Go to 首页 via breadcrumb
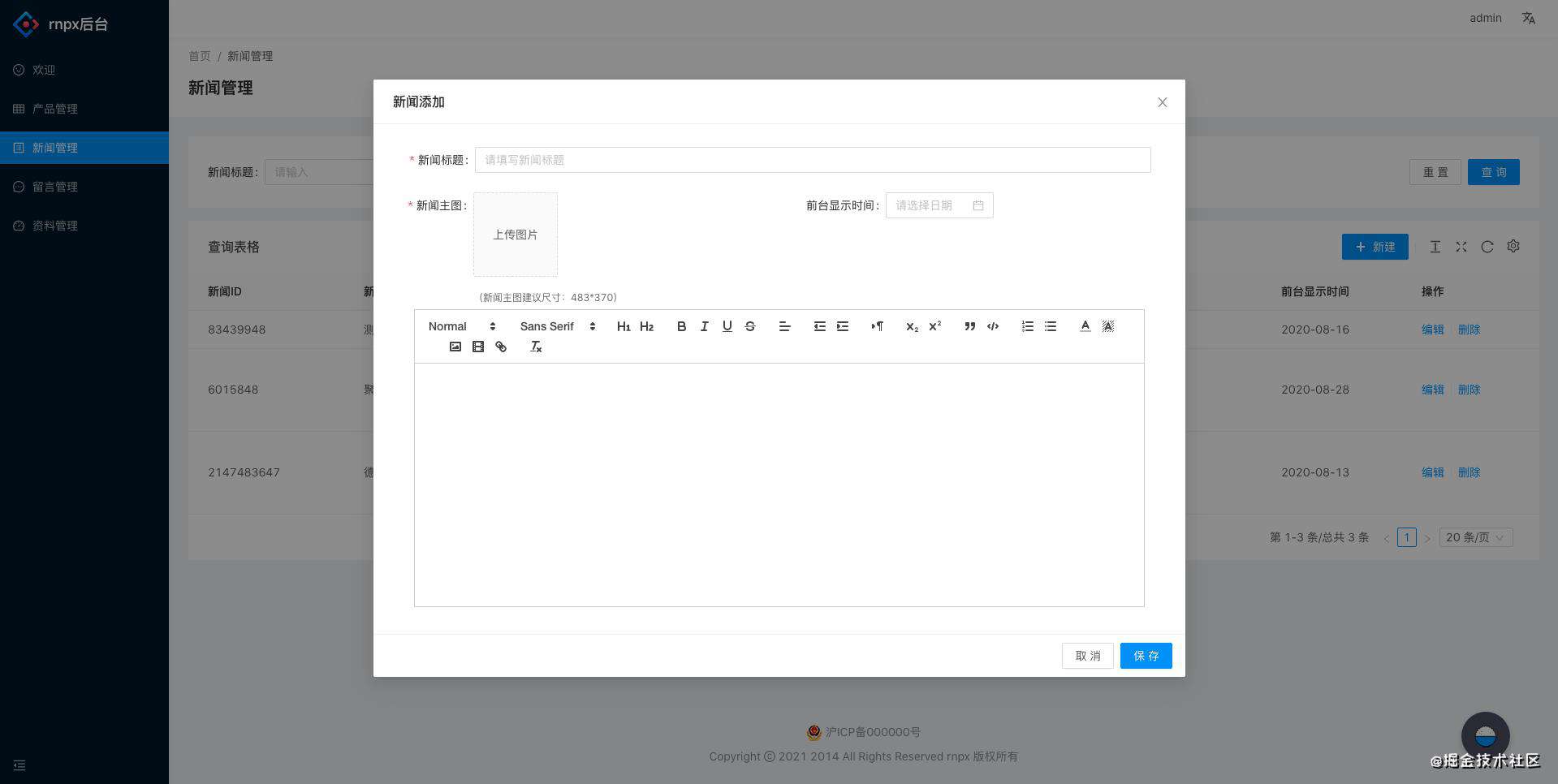 pyautogui.click(x=199, y=56)
